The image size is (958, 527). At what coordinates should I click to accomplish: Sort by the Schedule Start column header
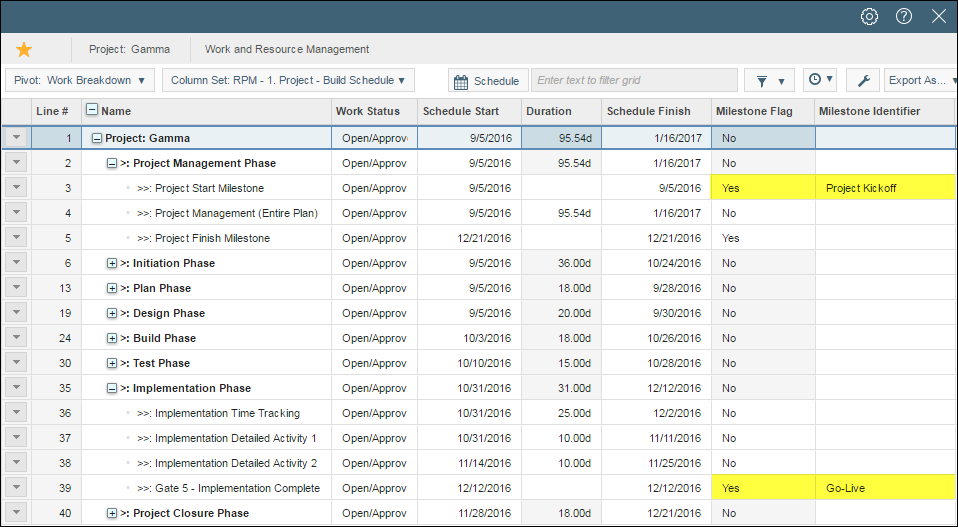pos(469,111)
